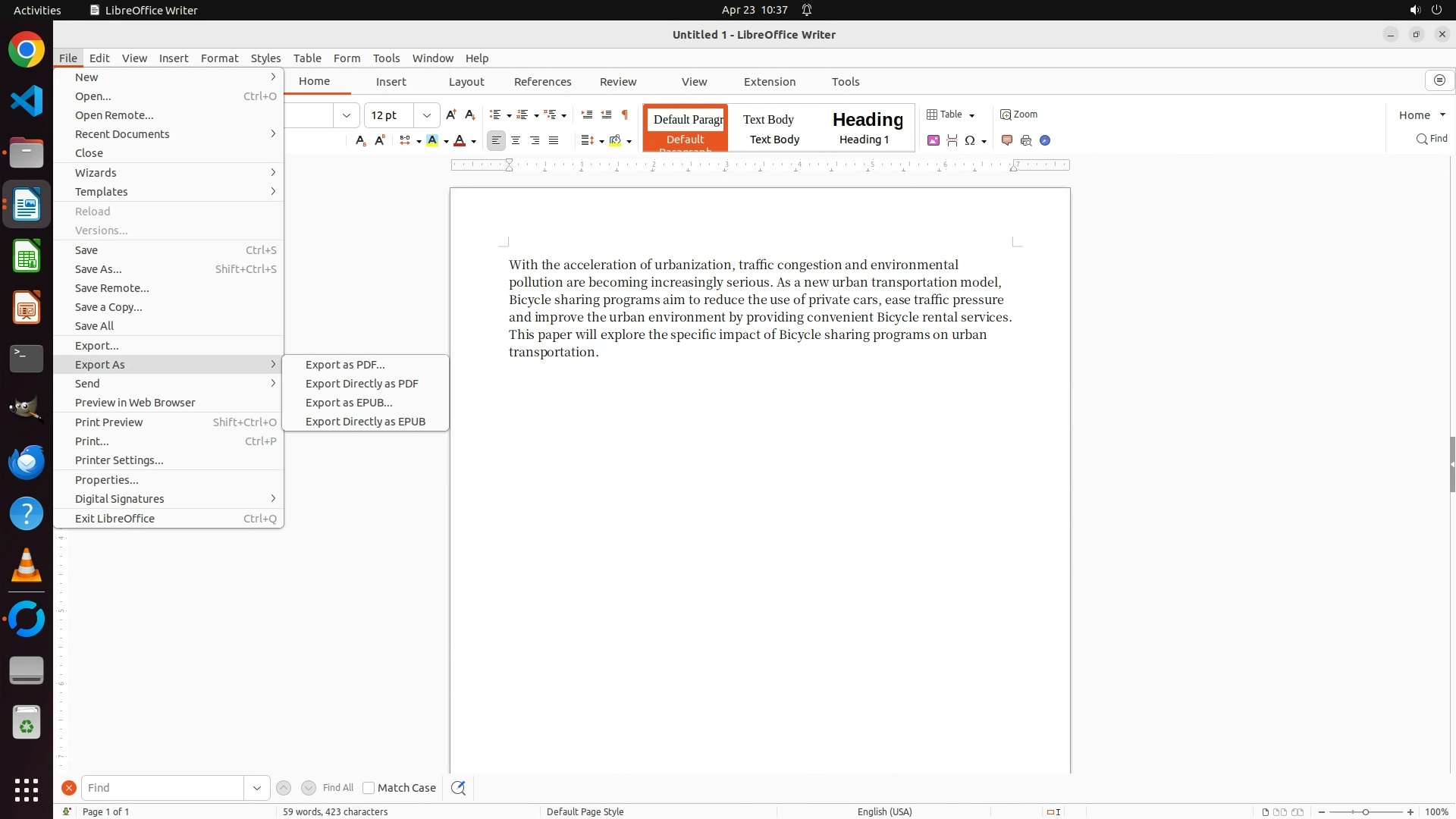Screen dimensions: 1456x819
Task: Click the justified alignment icon
Action: point(554,140)
